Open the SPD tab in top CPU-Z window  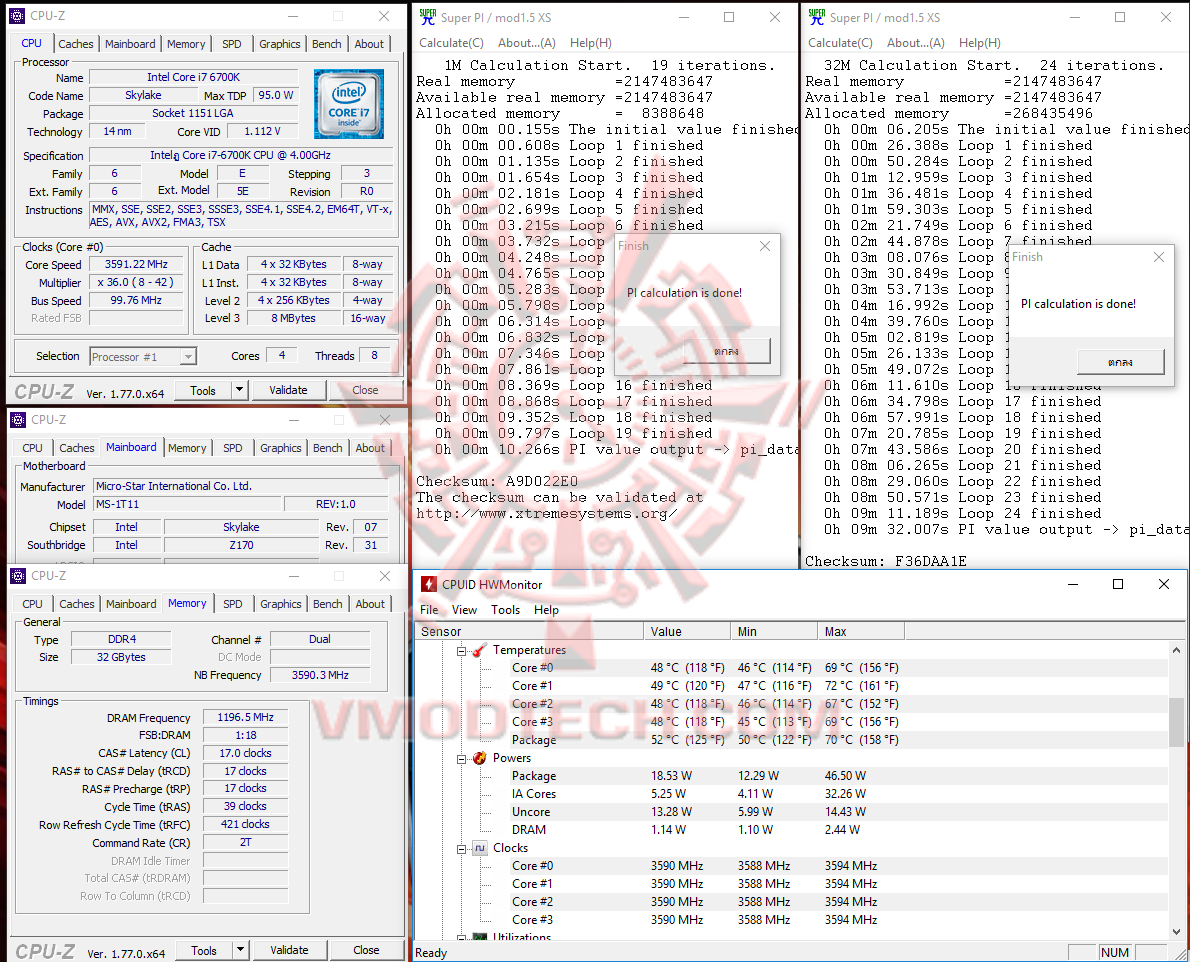click(x=231, y=44)
